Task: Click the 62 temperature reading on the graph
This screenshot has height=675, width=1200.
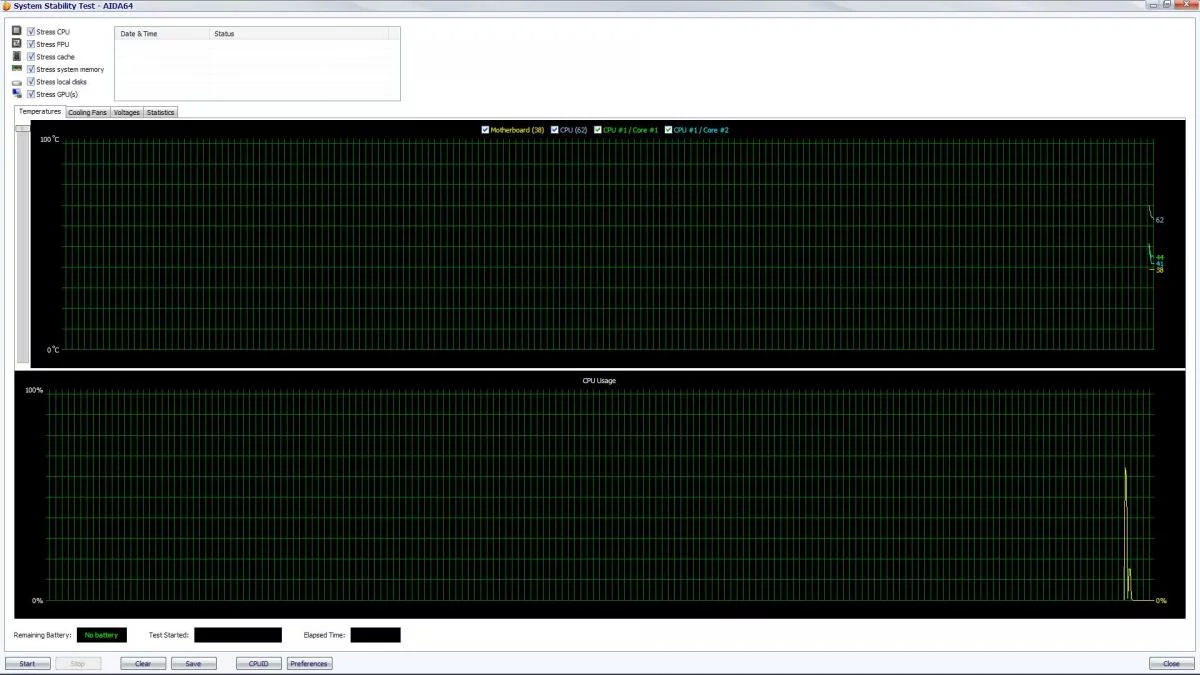Action: coord(1159,220)
